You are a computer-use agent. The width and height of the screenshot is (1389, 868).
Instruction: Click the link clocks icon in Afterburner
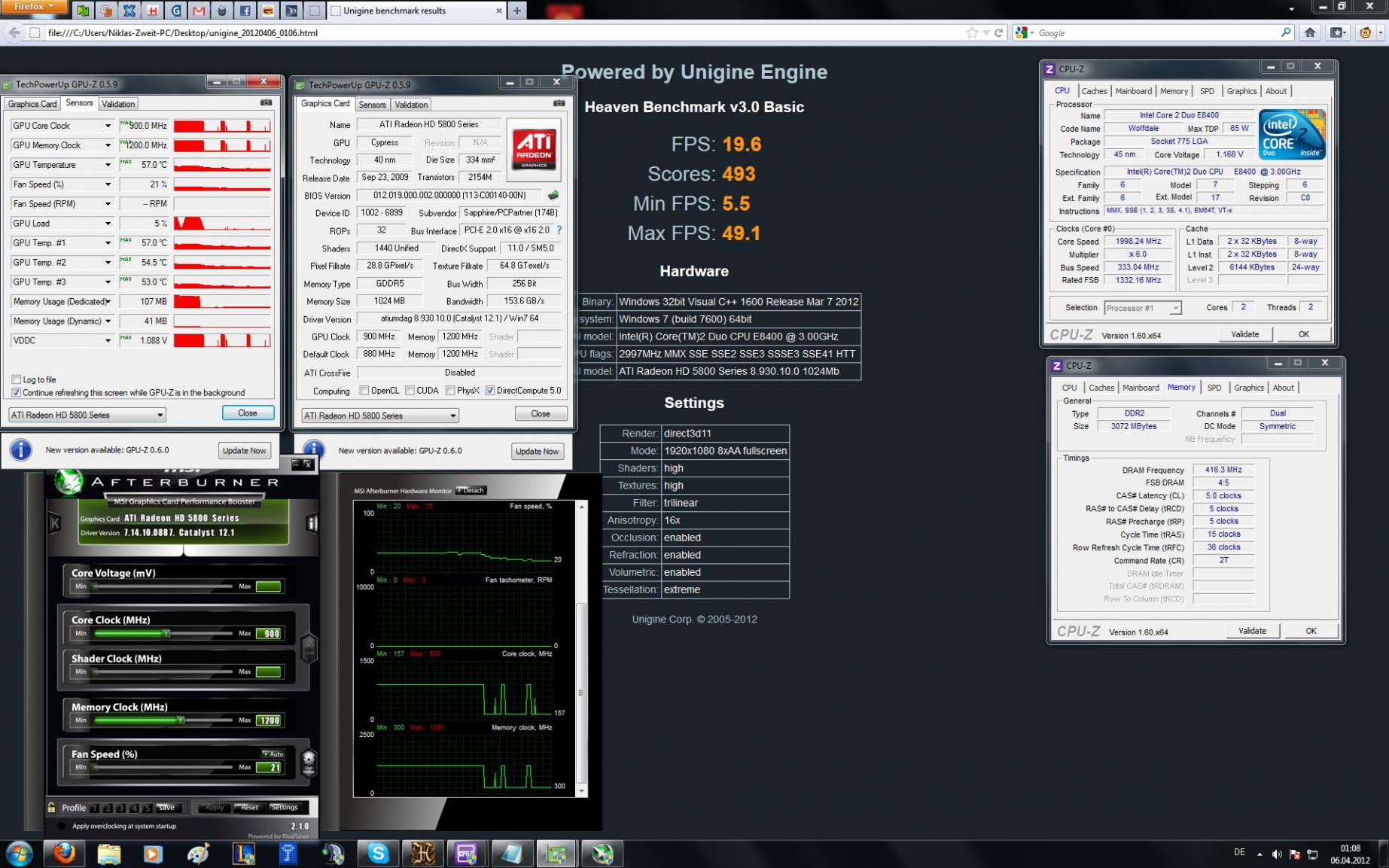309,647
